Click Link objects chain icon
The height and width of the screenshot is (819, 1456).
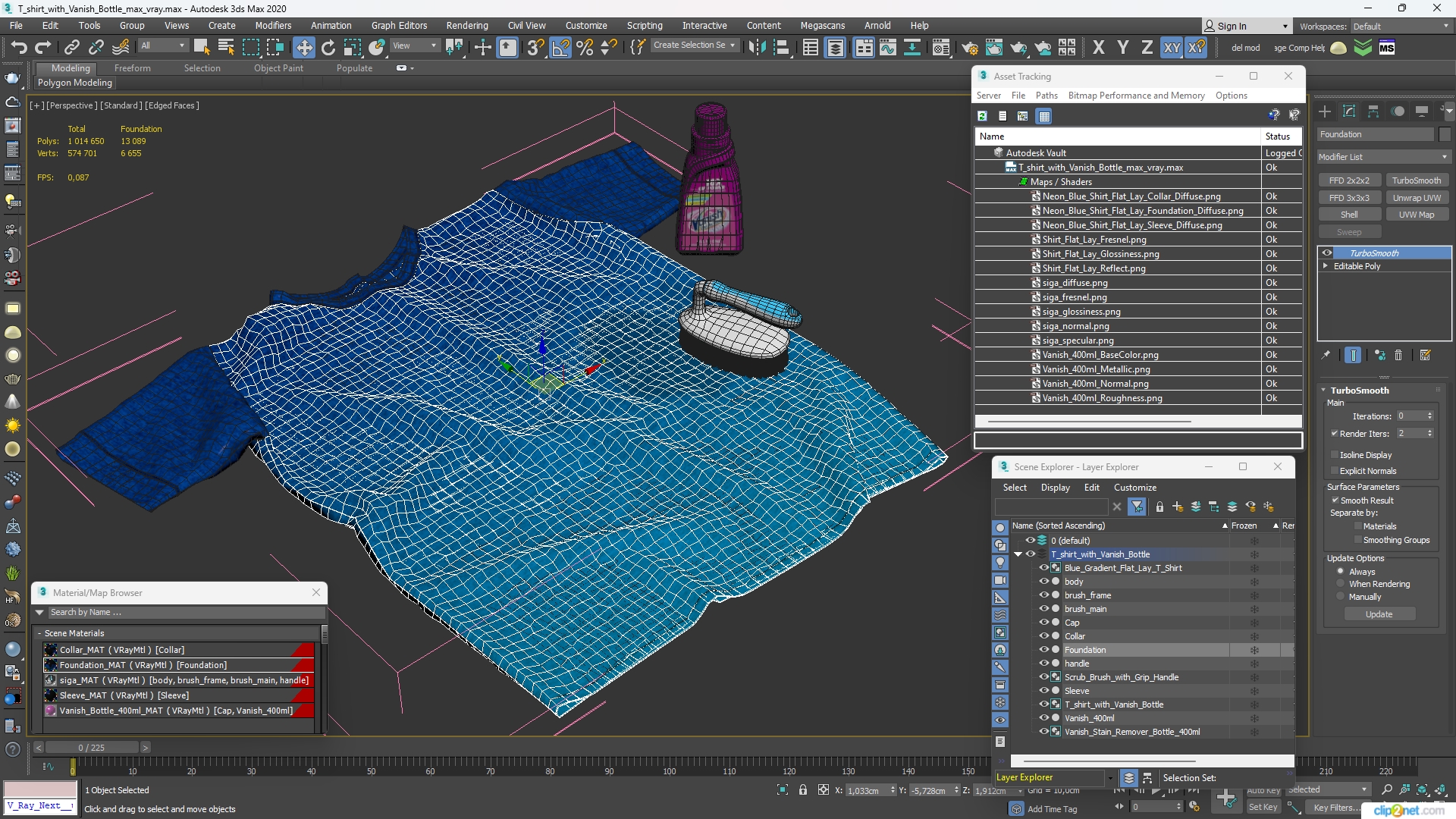click(x=71, y=48)
